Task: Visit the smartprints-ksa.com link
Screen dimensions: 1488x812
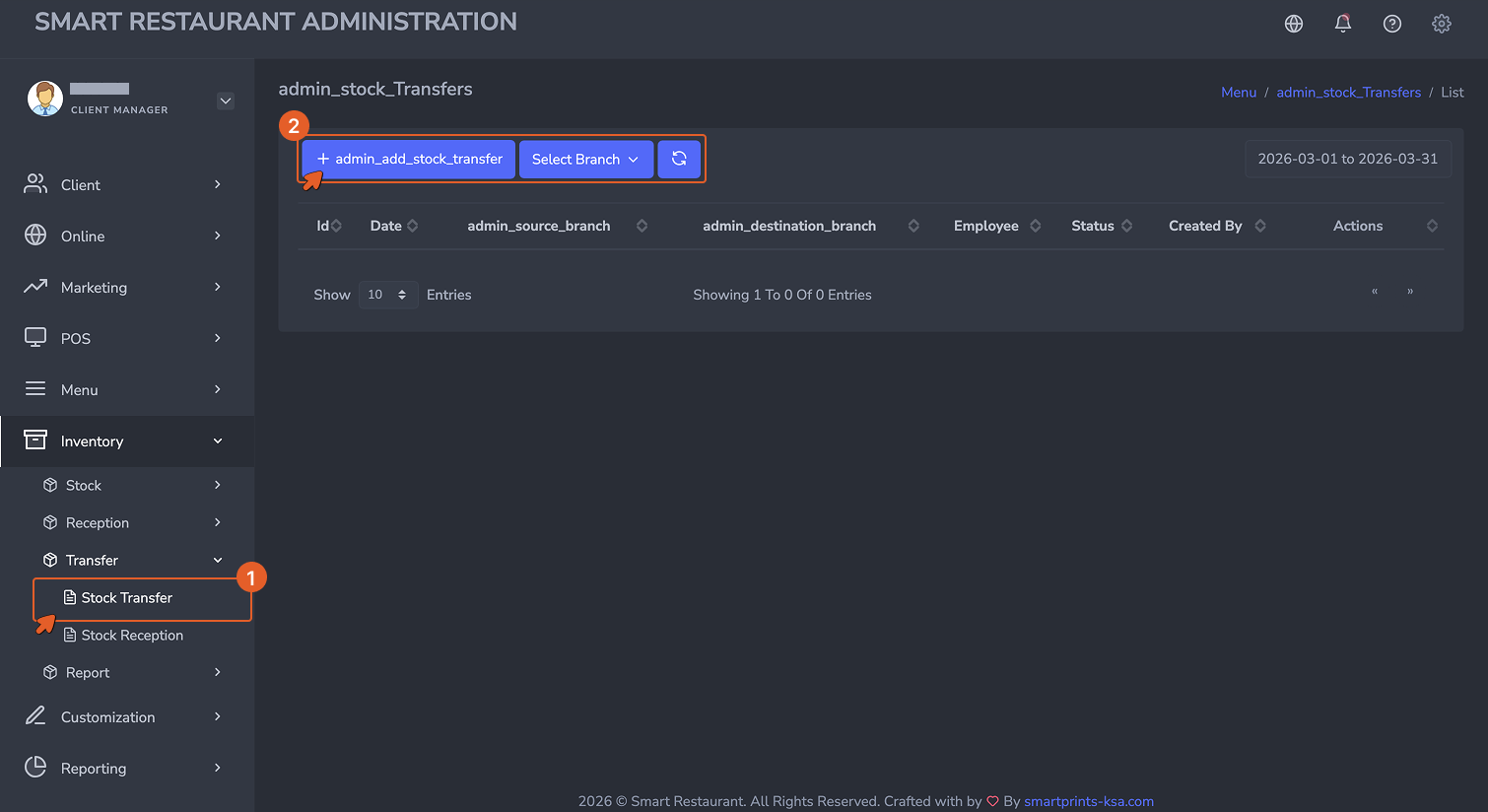Action: [1089, 801]
